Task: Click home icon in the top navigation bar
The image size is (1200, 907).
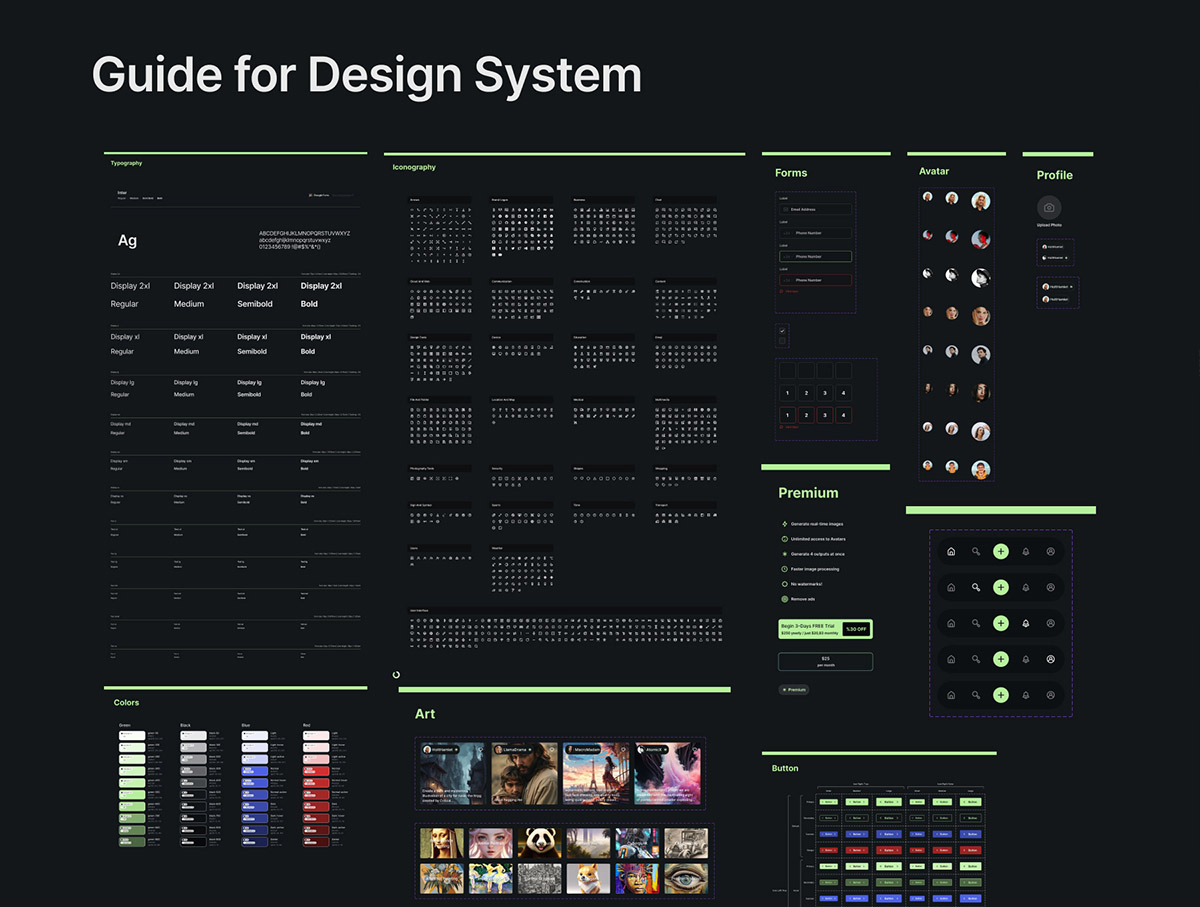Action: (951, 551)
